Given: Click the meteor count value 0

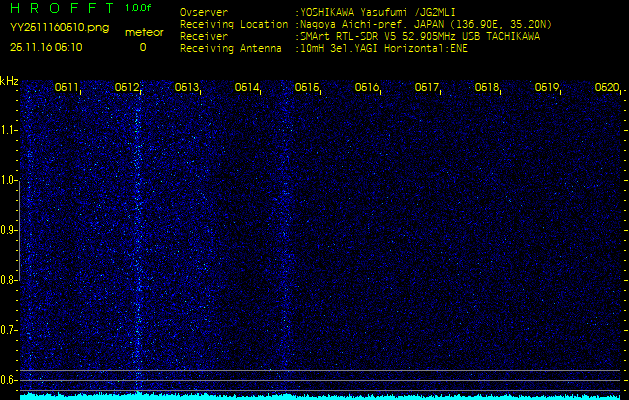Looking at the screenshot, I should tap(143, 48).
